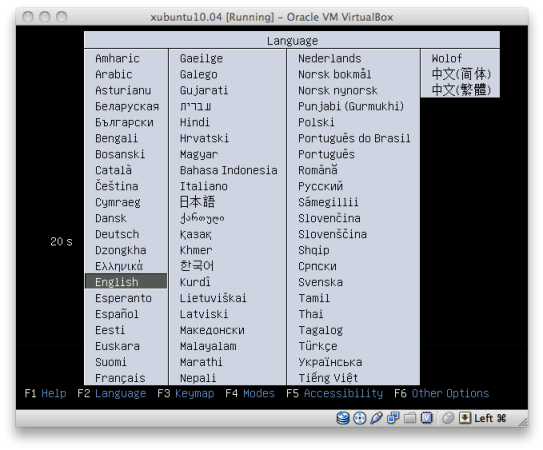The image size is (543, 450).
Task: Open the USB devices status icon
Action: (x=376, y=418)
